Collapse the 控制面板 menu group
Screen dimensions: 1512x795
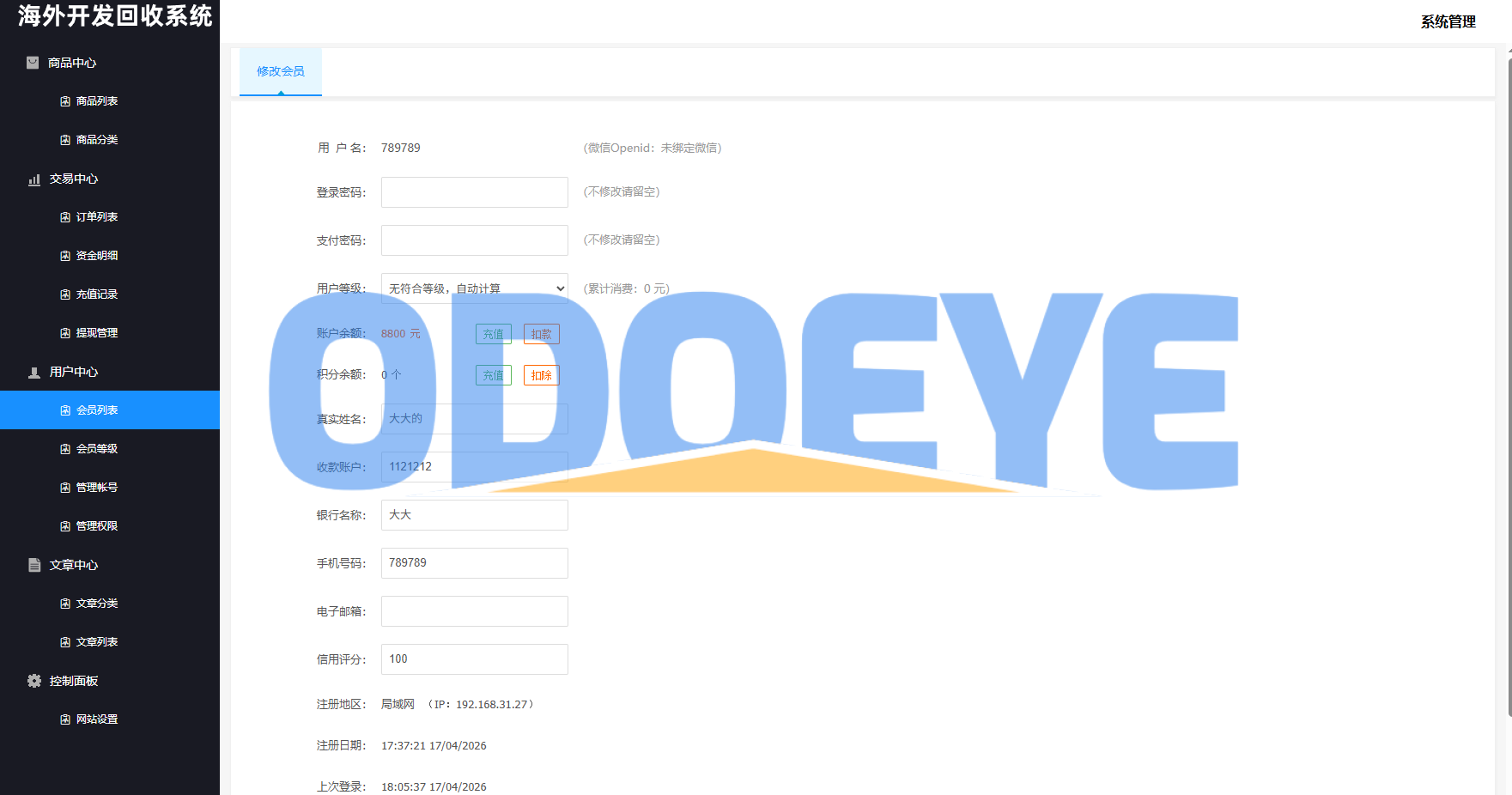[110, 681]
